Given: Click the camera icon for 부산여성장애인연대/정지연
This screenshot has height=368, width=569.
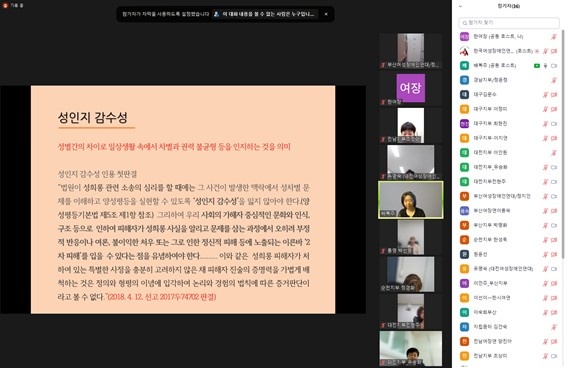Looking at the screenshot, I should tap(554, 196).
